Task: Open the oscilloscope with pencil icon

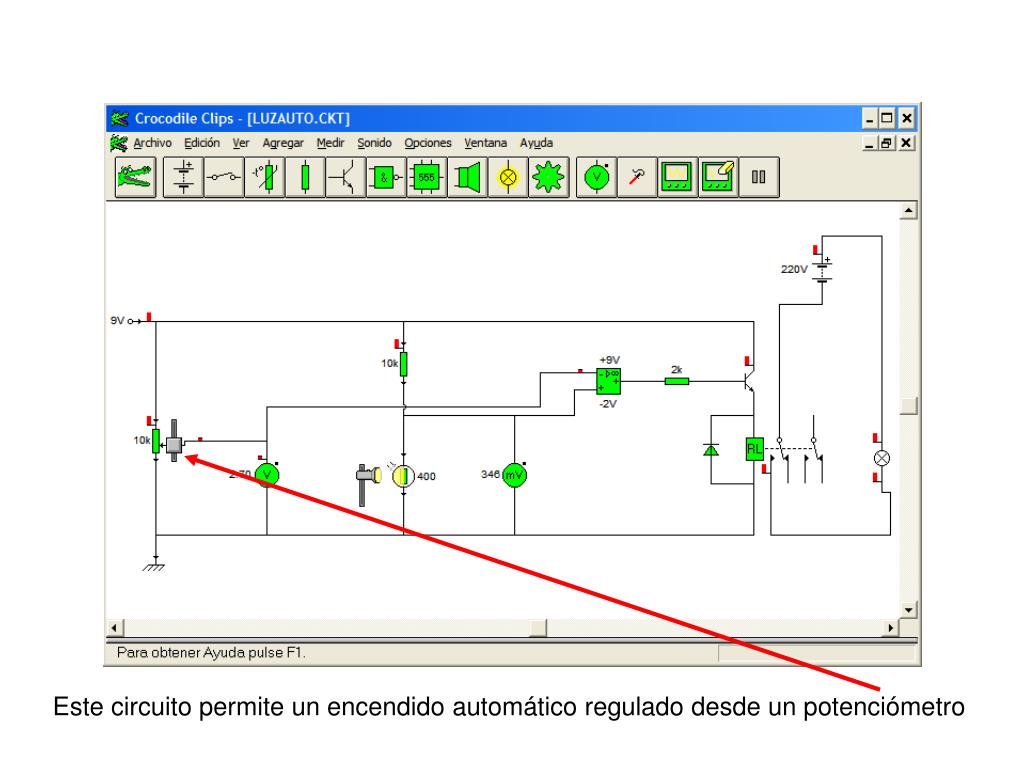Action: 718,177
